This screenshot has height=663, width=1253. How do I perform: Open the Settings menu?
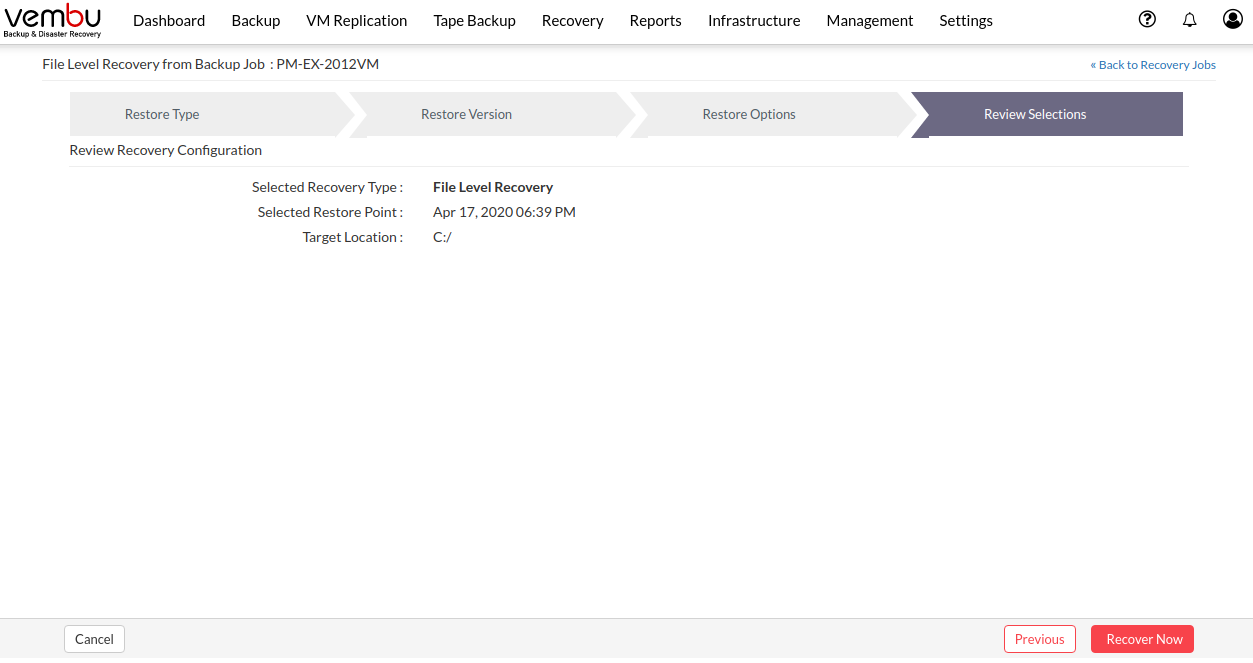tap(966, 20)
